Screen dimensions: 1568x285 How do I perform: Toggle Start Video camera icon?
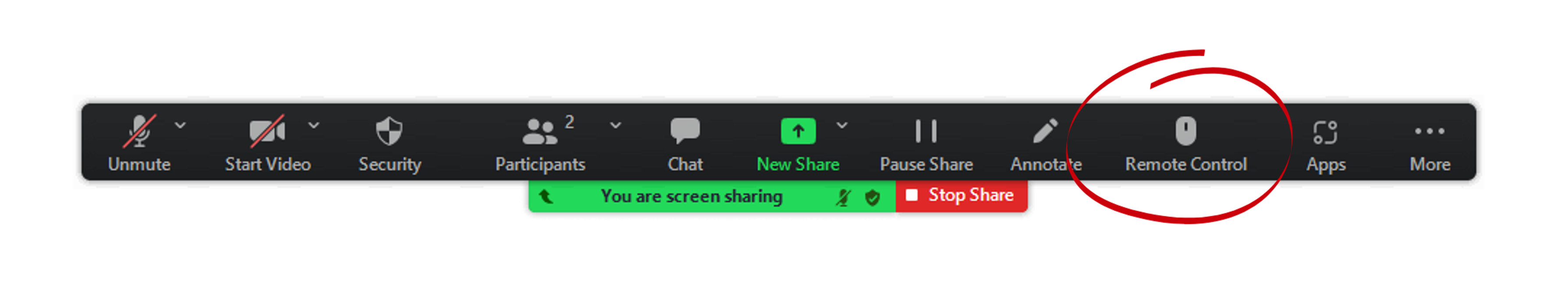267,131
